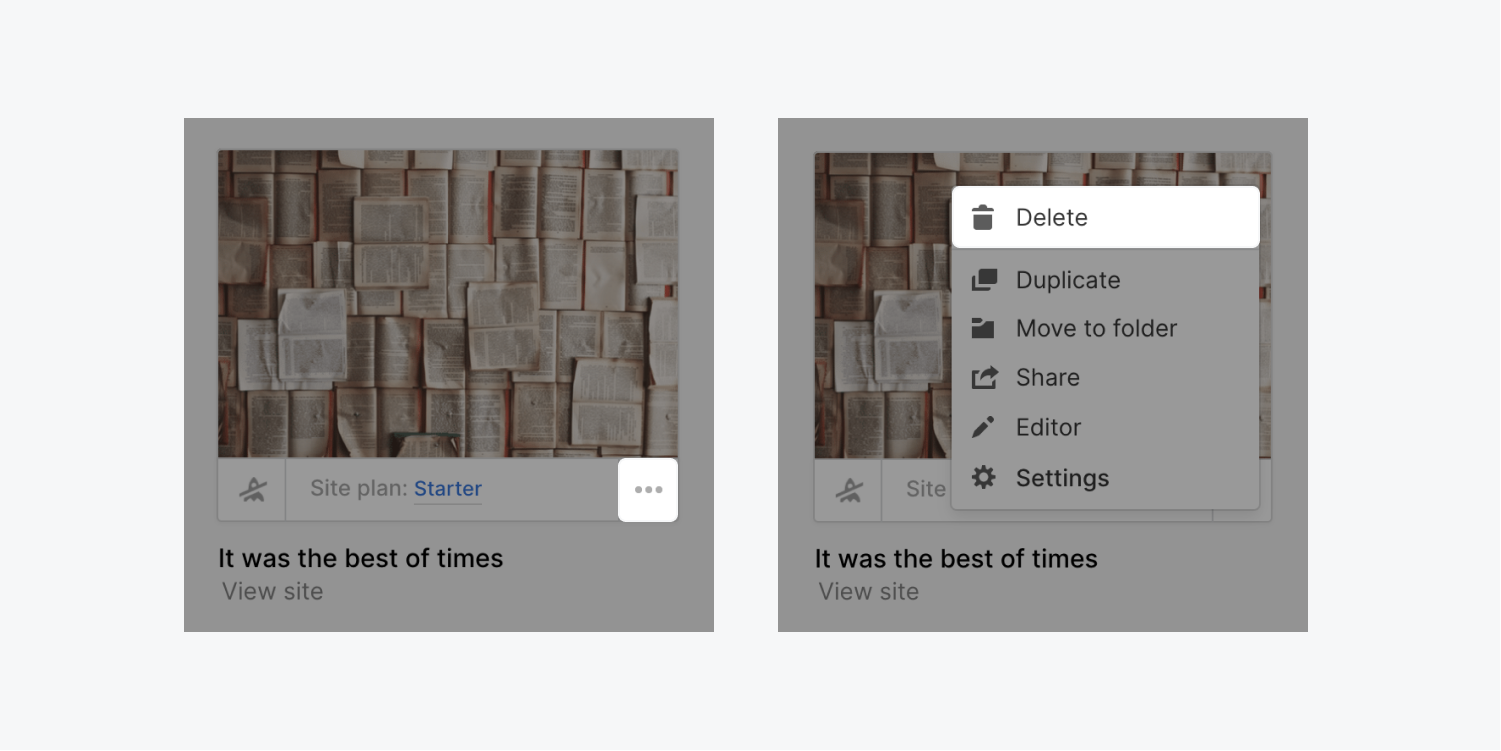
Task: Click the unpublished status icon on right card
Action: [848, 490]
